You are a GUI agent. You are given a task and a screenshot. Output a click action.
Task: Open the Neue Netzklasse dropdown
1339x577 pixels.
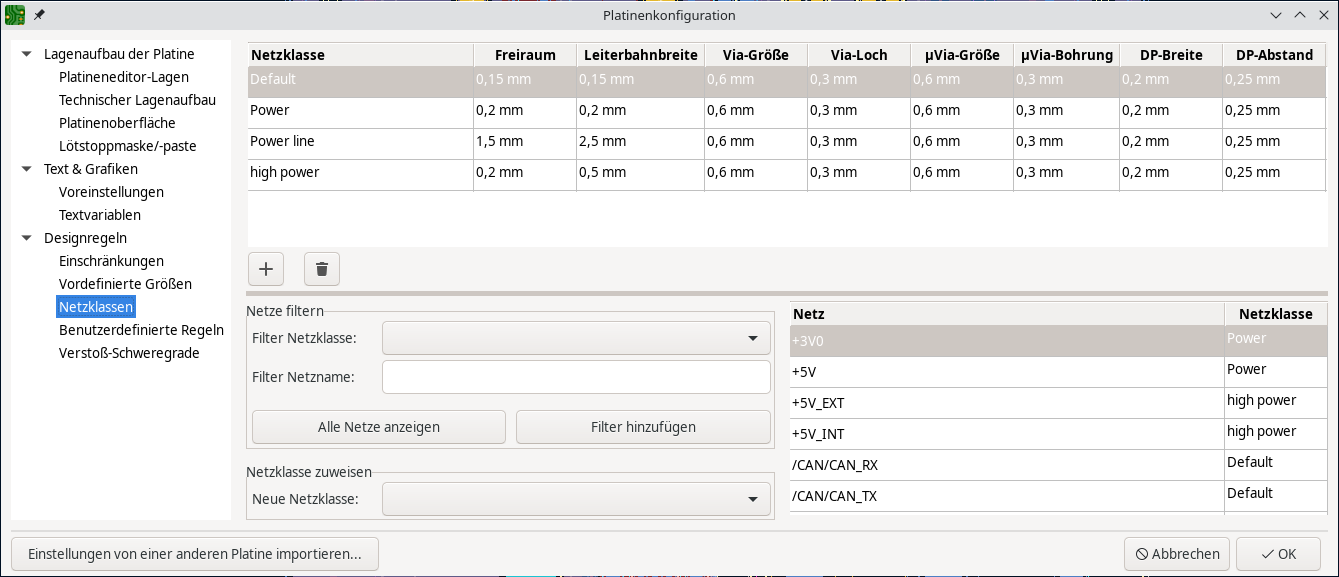tap(576, 499)
